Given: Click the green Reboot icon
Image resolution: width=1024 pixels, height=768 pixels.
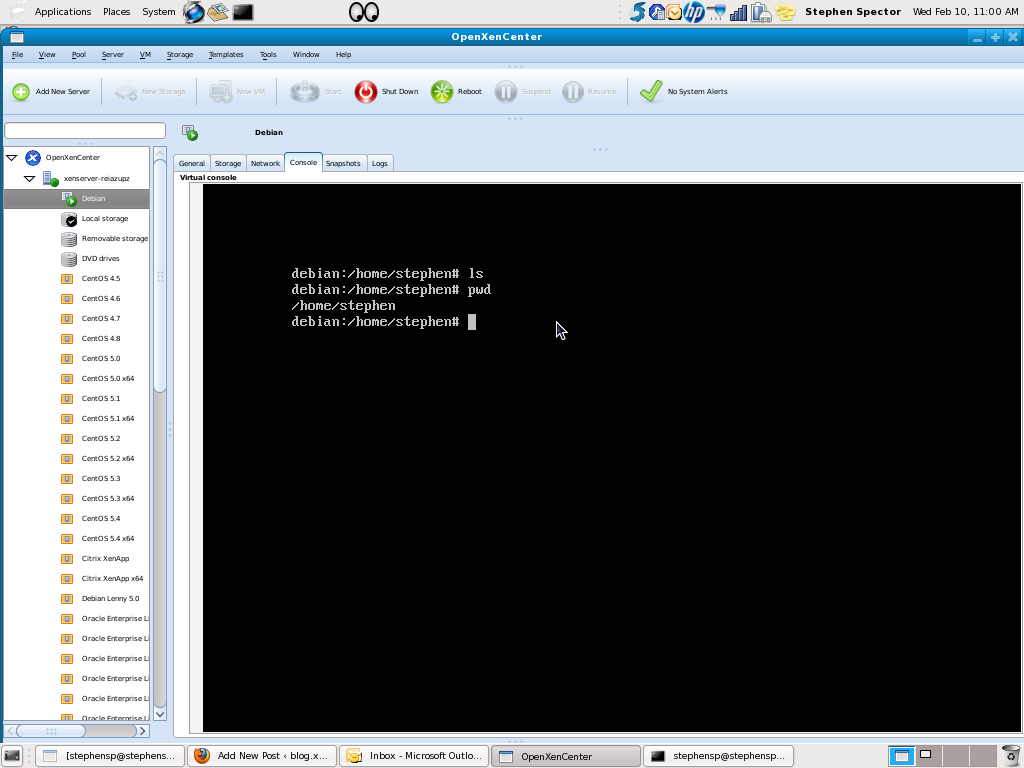Looking at the screenshot, I should pos(442,92).
